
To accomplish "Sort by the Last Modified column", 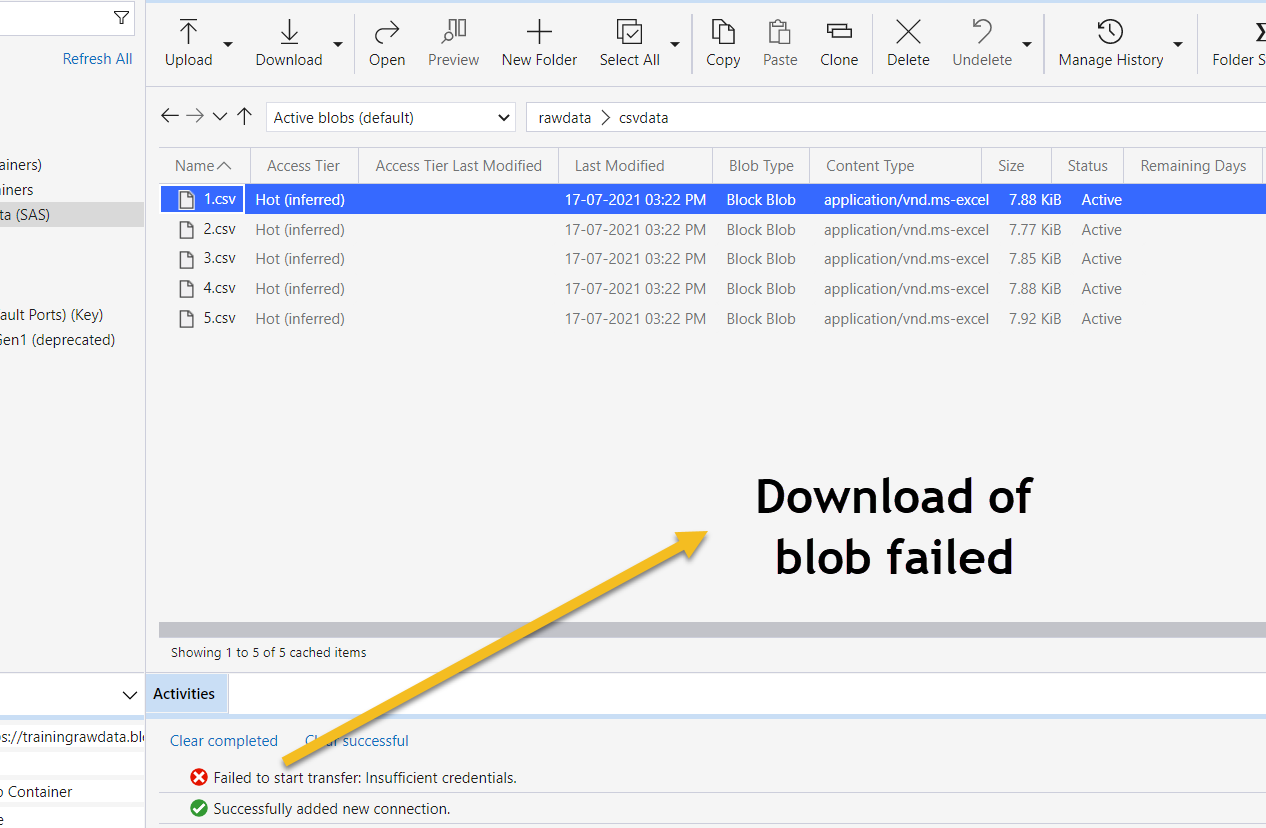I will point(619,166).
